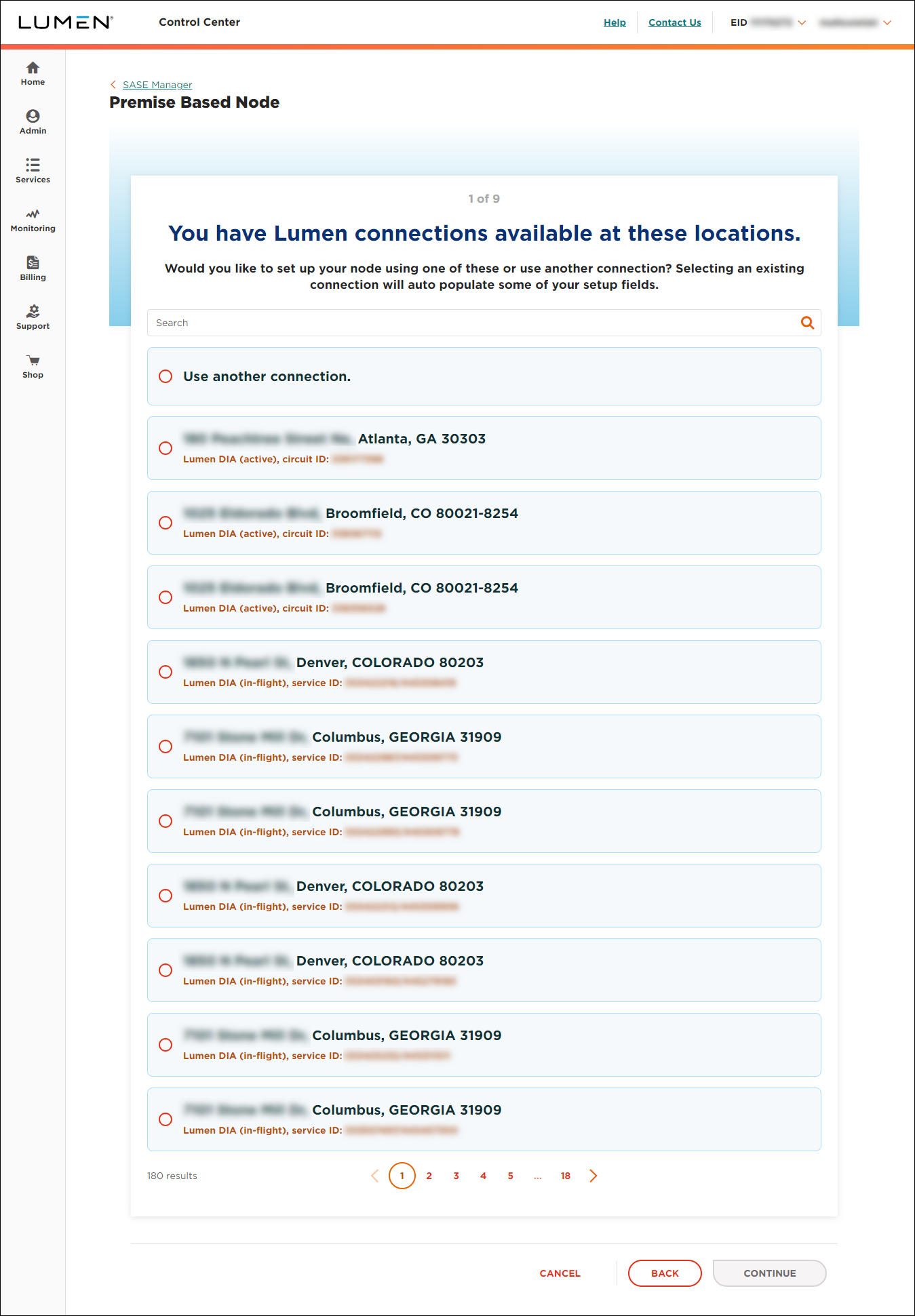Click the '1 of 9' step indicator

[x=484, y=199]
